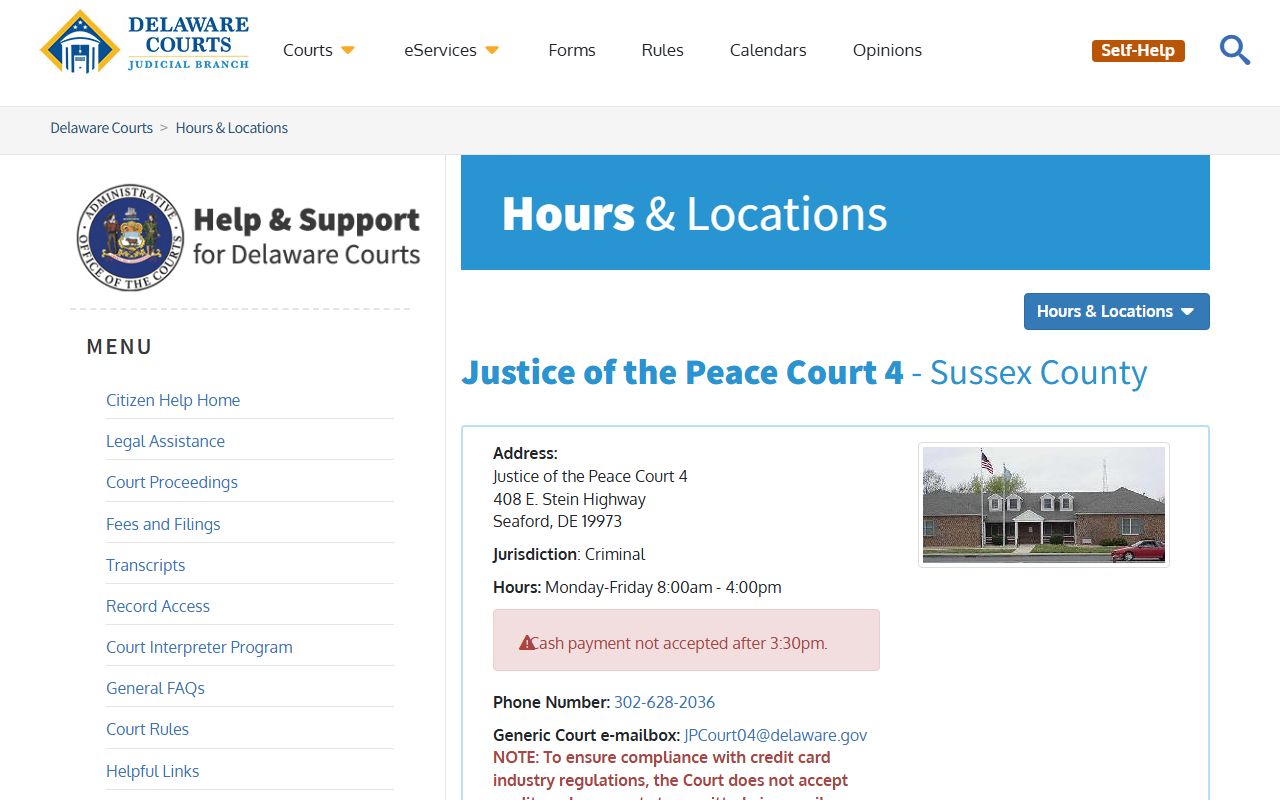
Task: Open Calendars in the top navigation
Action: tap(768, 50)
